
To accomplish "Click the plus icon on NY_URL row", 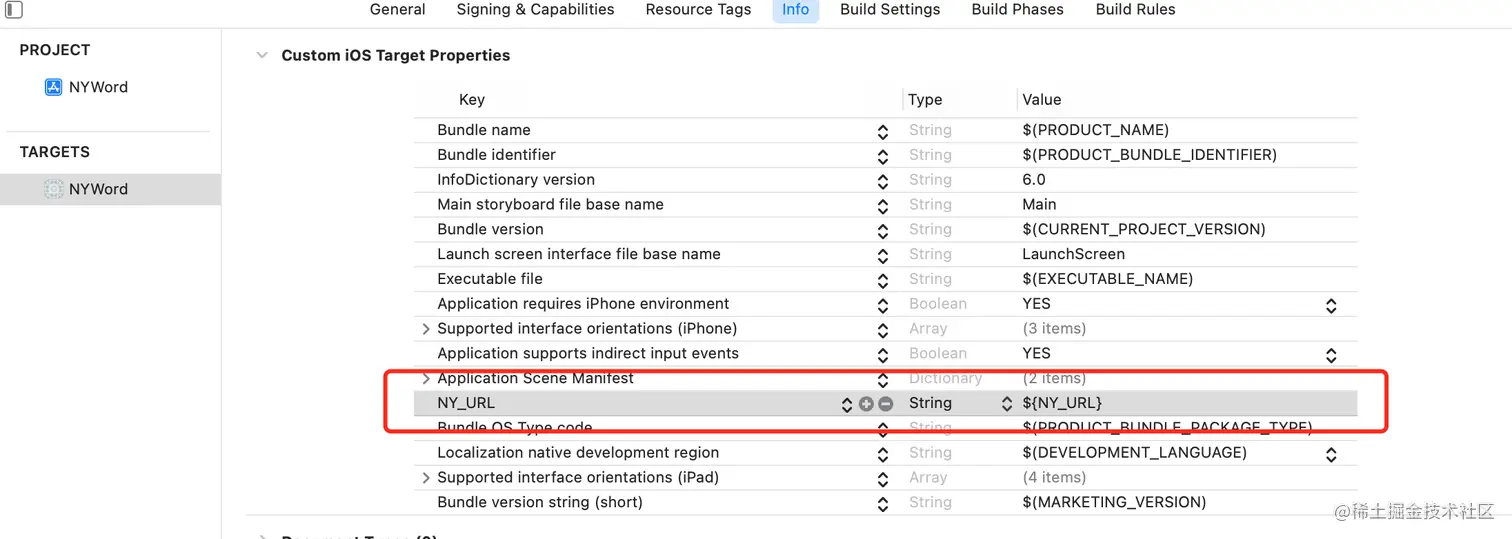I will tap(866, 404).
